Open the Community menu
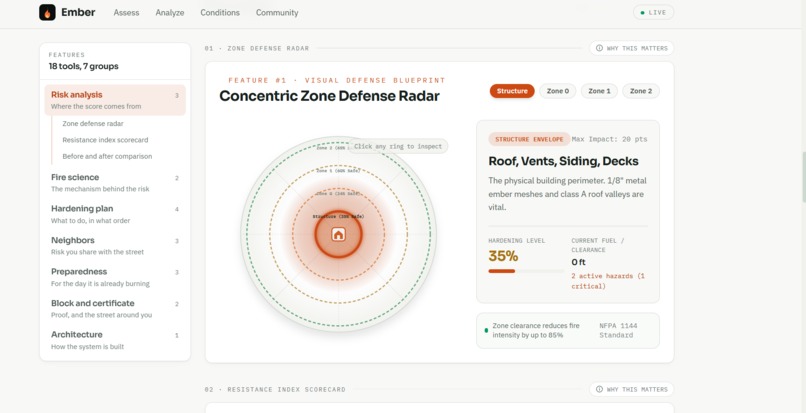 277,13
